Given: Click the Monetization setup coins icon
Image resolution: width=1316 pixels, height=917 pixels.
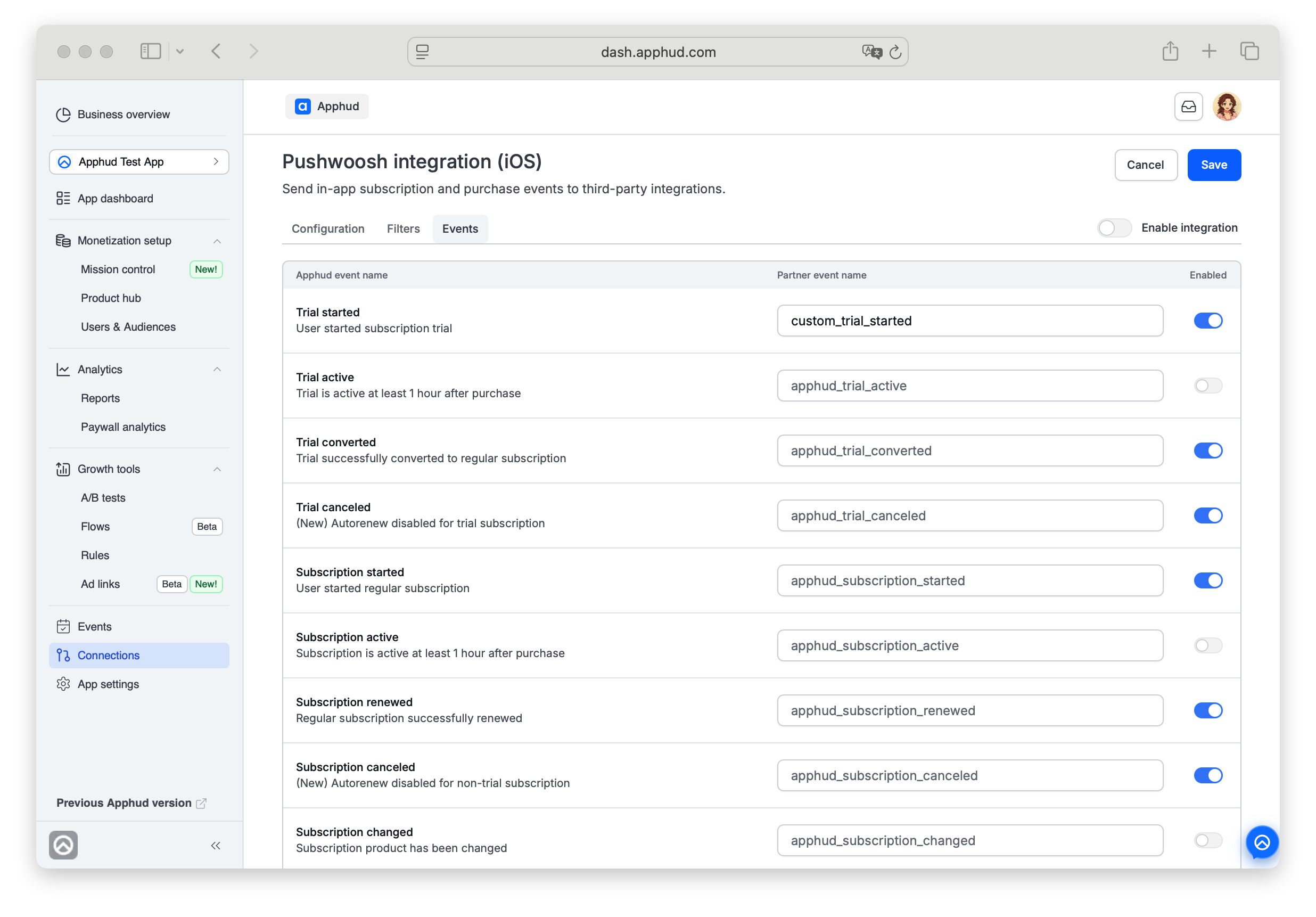Looking at the screenshot, I should [63, 240].
